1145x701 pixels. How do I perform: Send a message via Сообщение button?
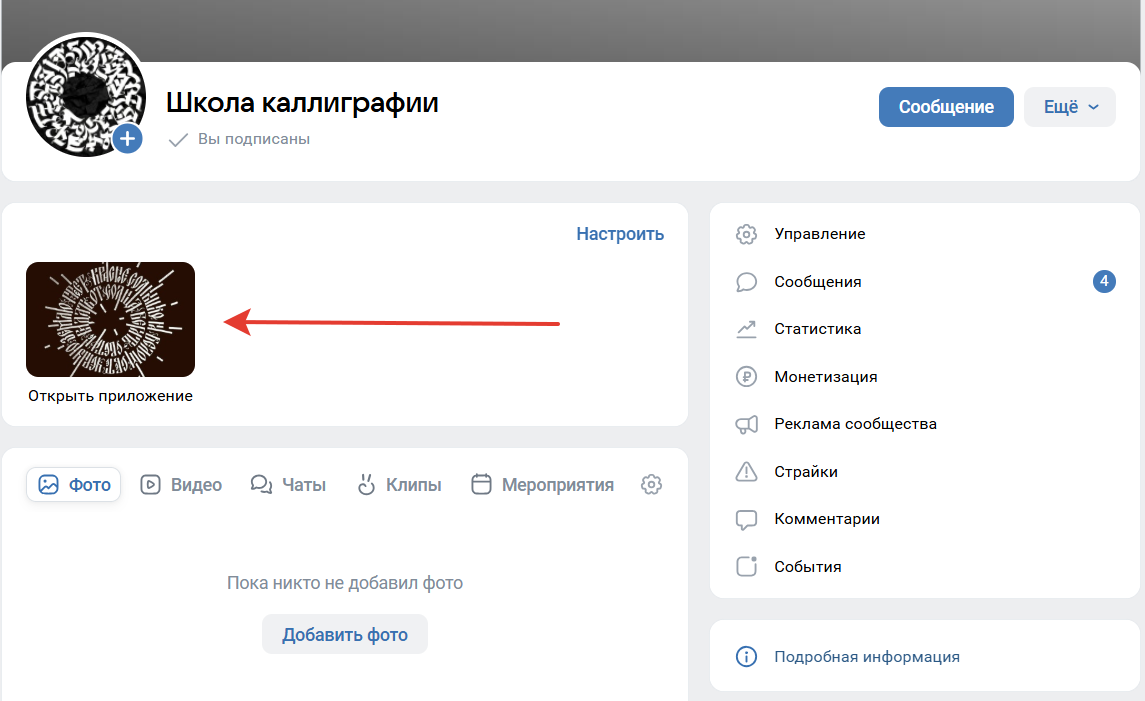[x=946, y=106]
